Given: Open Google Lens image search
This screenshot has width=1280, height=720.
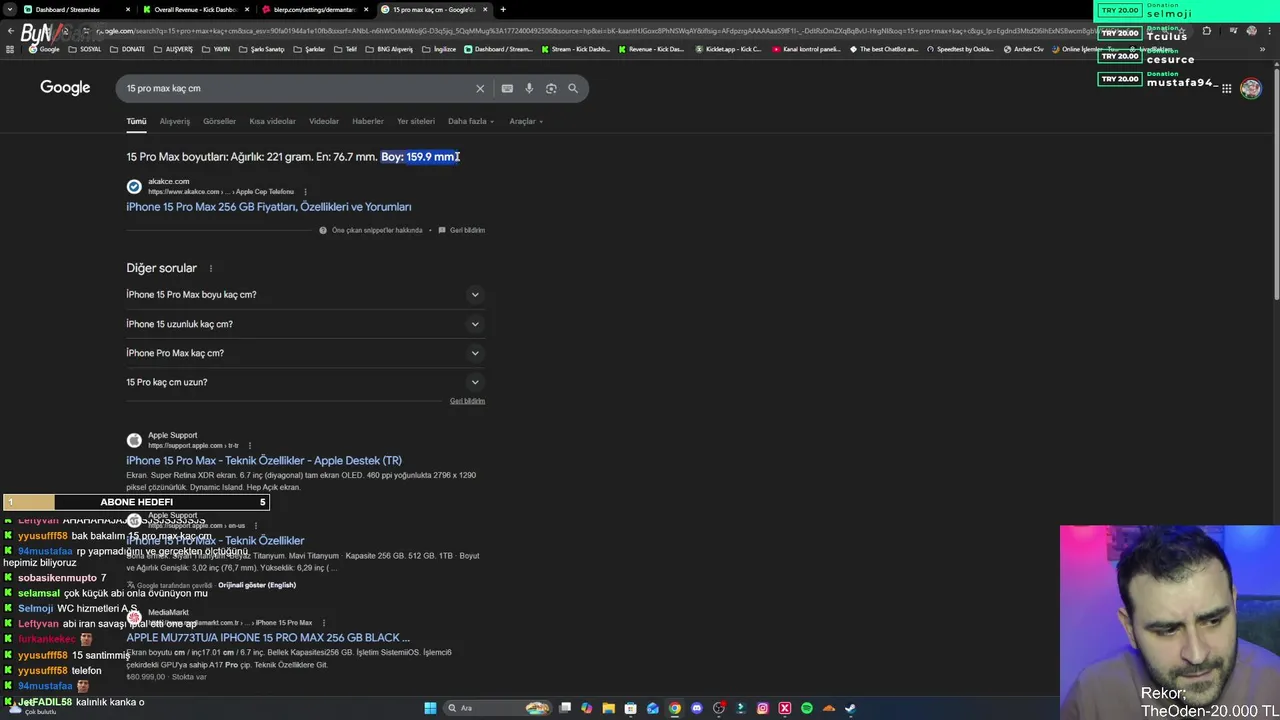Looking at the screenshot, I should pos(551,88).
